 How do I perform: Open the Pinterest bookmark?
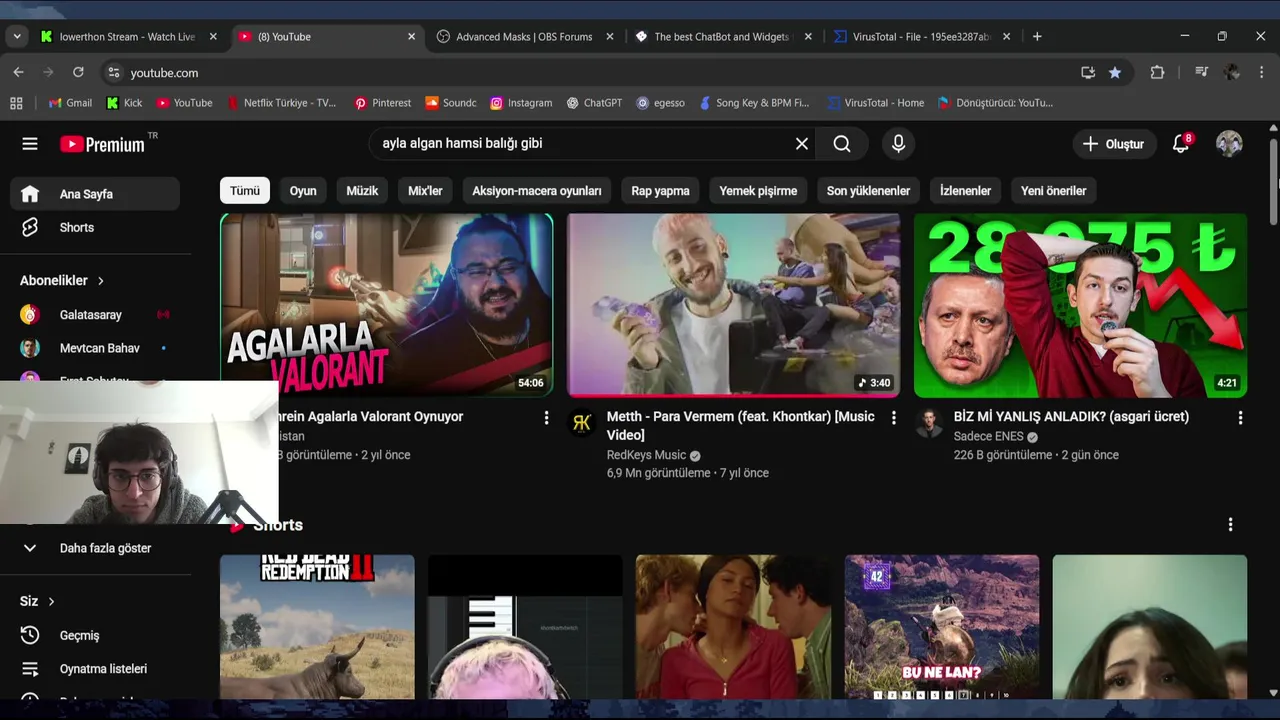pyautogui.click(x=382, y=103)
